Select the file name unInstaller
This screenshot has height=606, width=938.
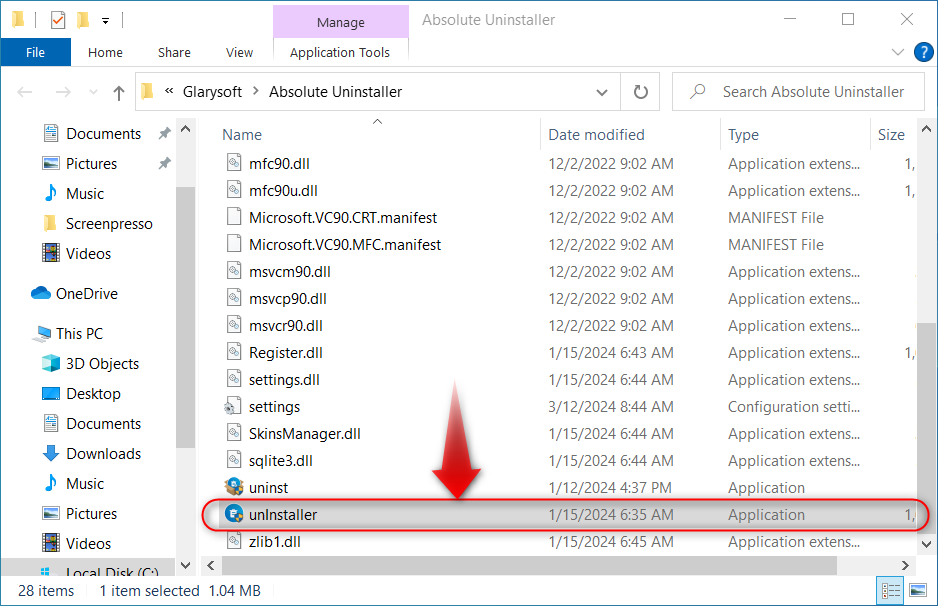[x=283, y=514]
